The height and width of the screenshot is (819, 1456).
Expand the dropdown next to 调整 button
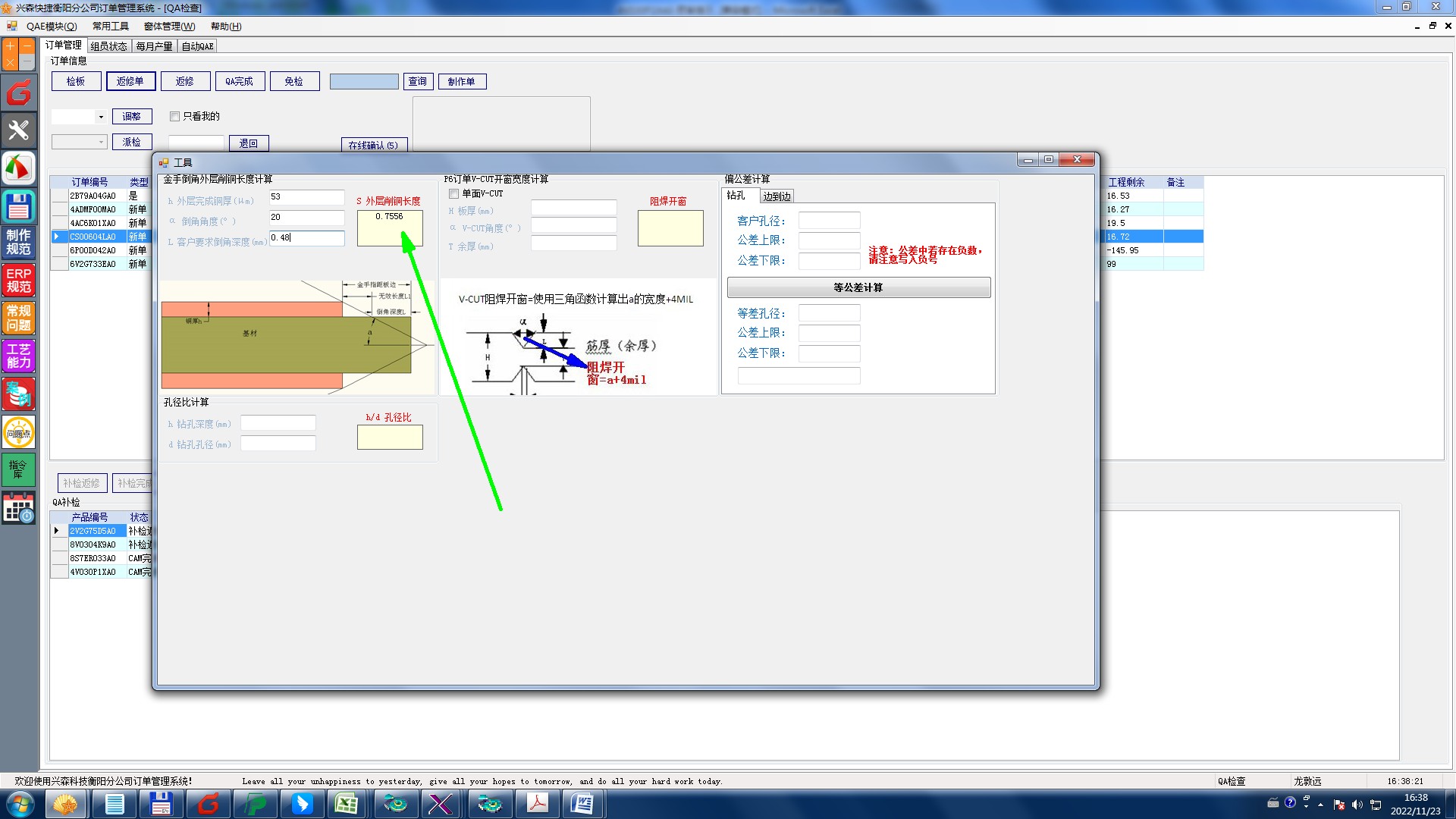pyautogui.click(x=101, y=117)
